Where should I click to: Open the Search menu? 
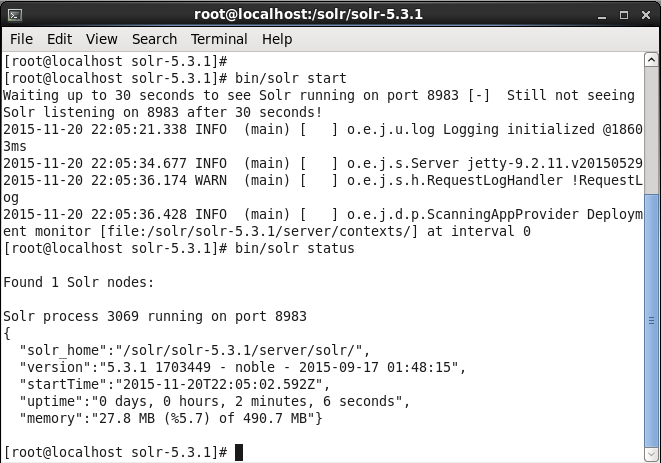click(154, 39)
